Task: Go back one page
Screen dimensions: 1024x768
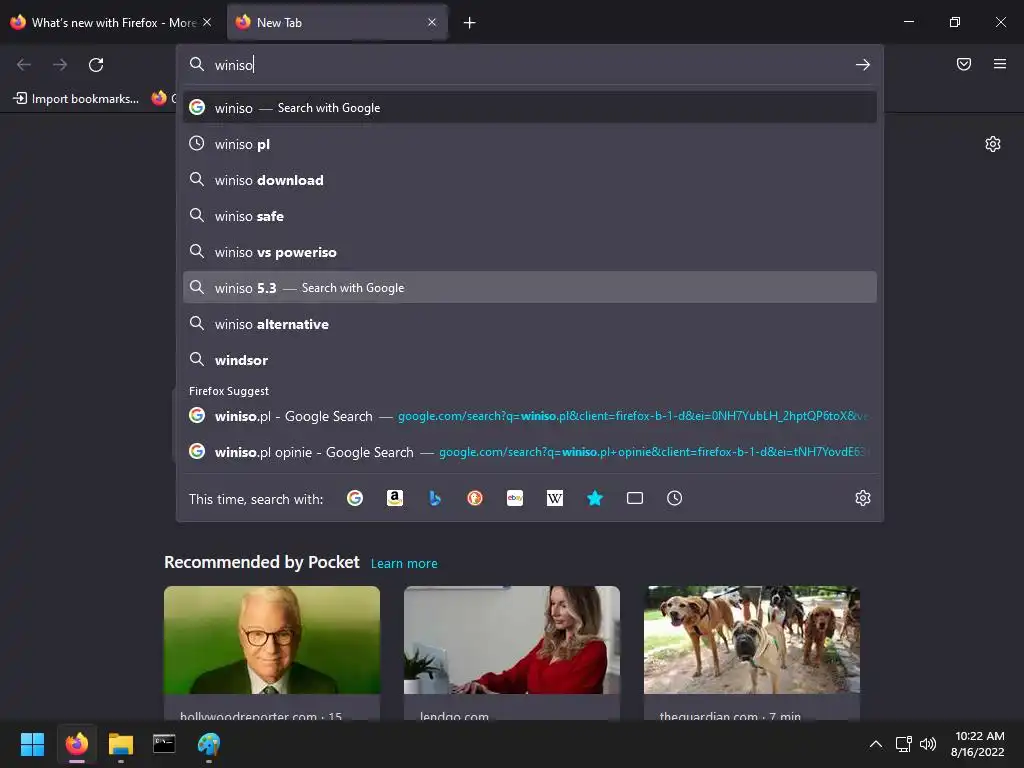Action: coord(24,65)
